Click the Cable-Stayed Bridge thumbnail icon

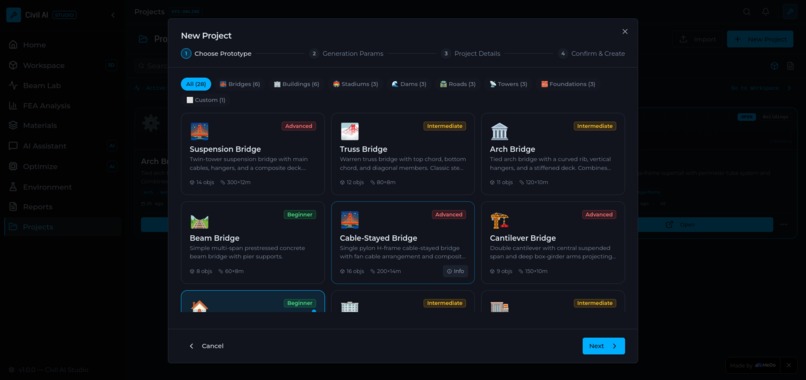point(350,220)
